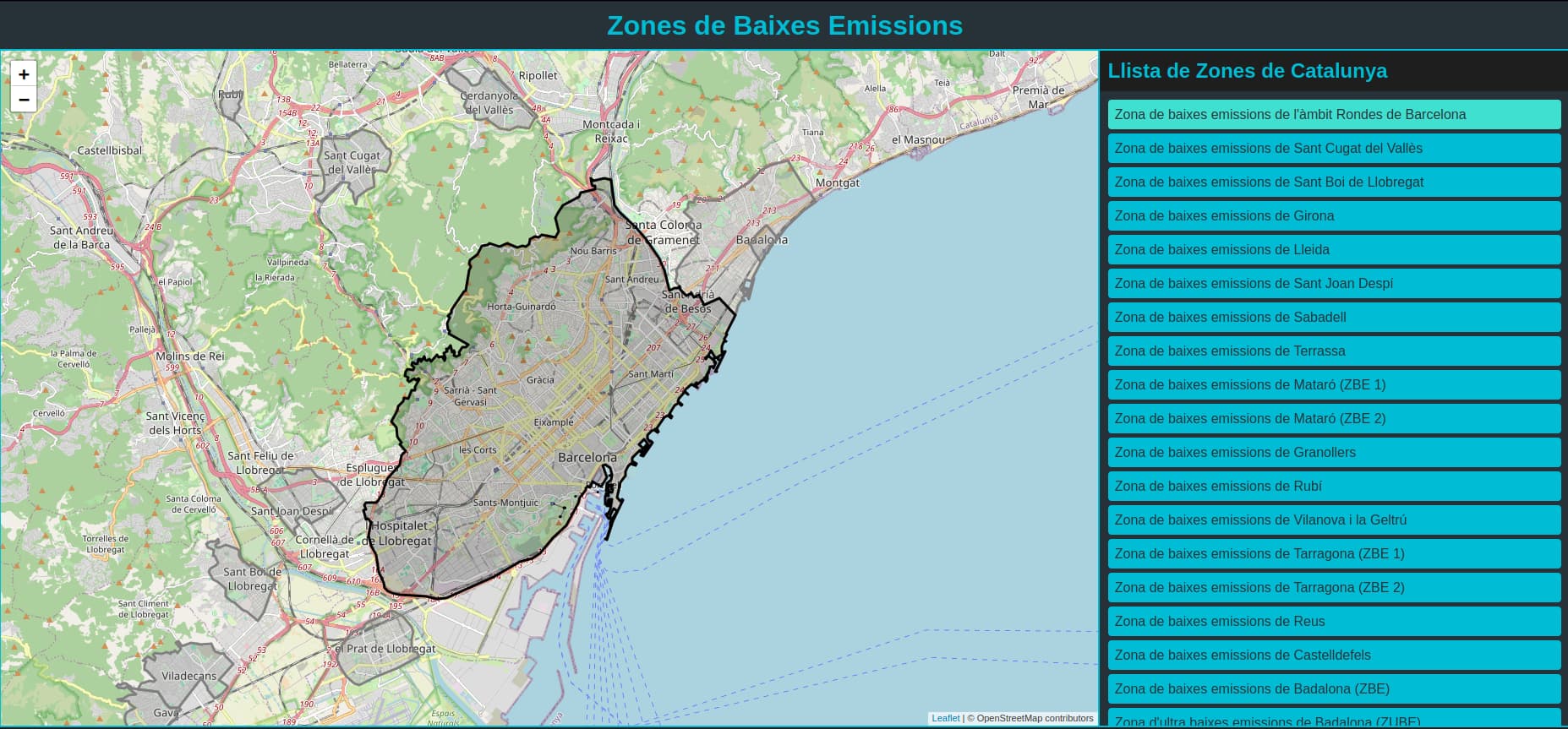
Task: Open the Castelldefels zone entry
Action: pos(1334,655)
